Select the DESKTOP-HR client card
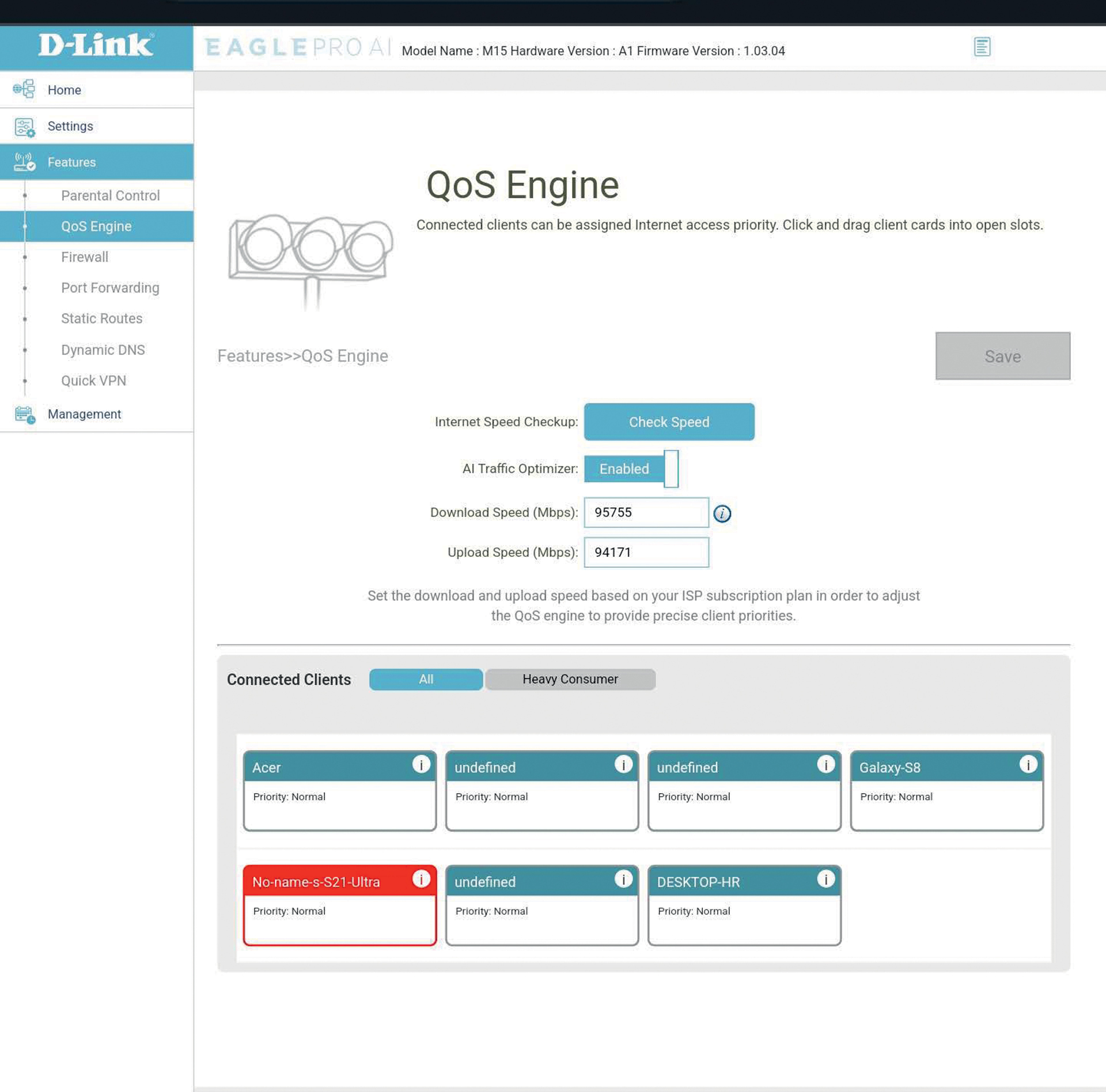 pyautogui.click(x=744, y=905)
